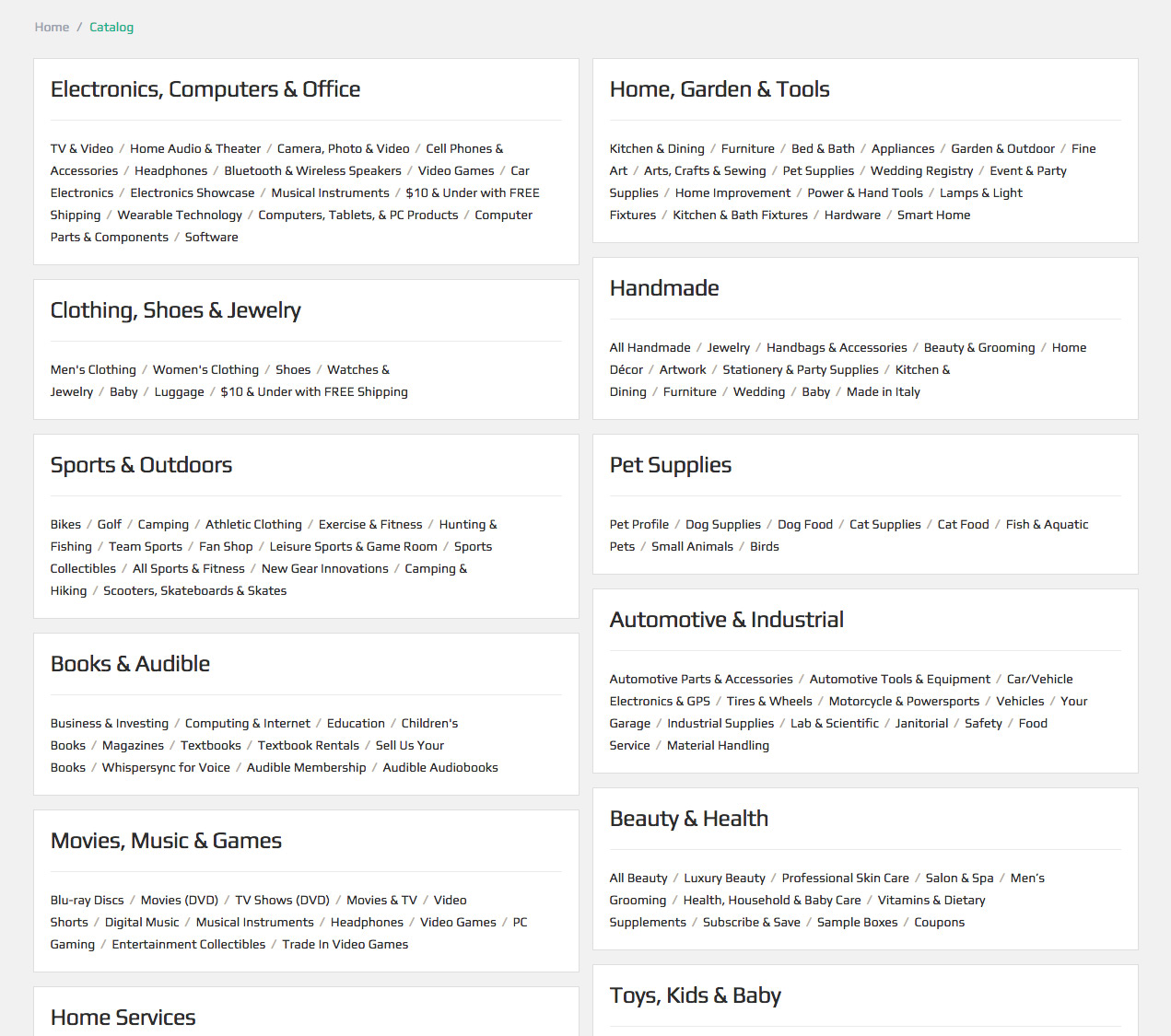Select the Made in Italy link
This screenshot has height=1036, width=1171.
(883, 391)
